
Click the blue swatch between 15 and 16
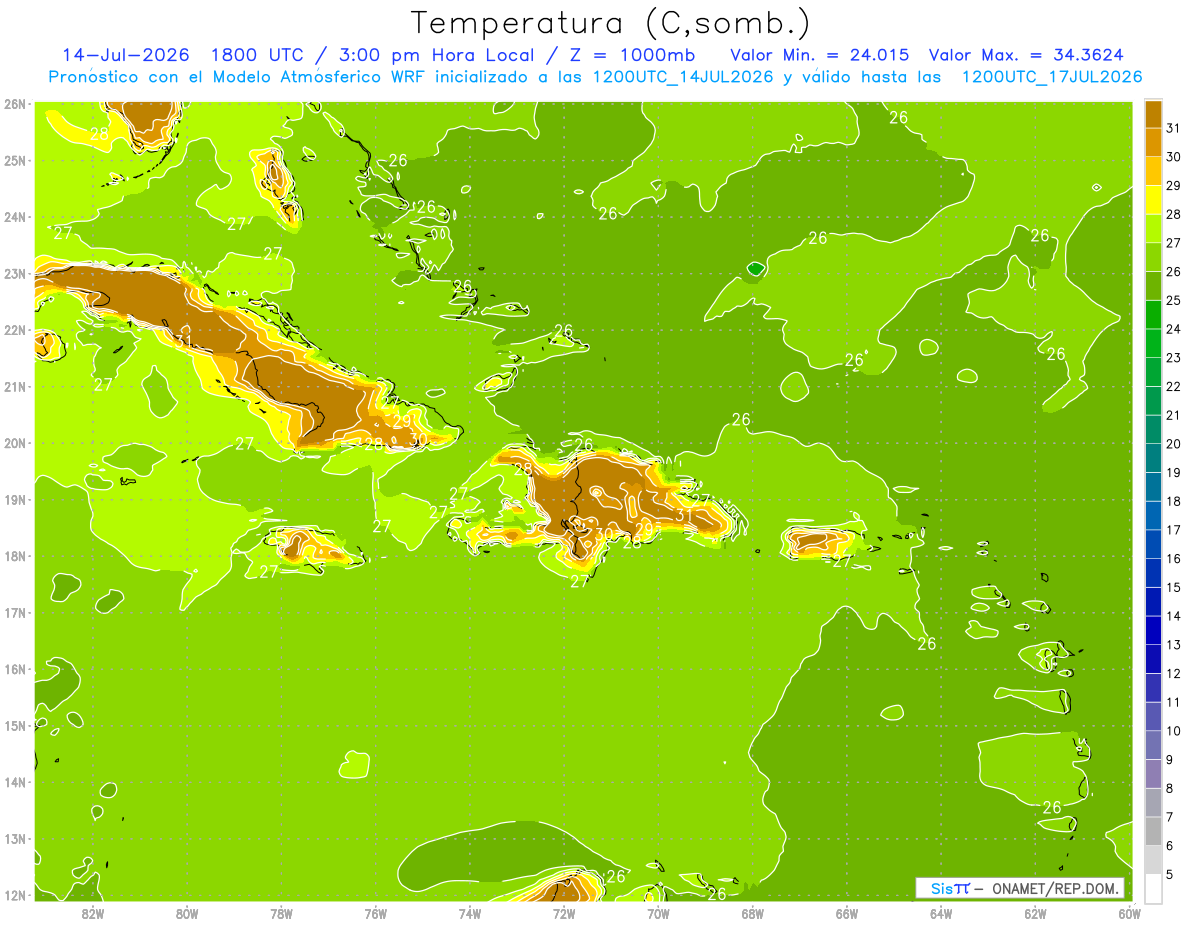click(x=1153, y=573)
